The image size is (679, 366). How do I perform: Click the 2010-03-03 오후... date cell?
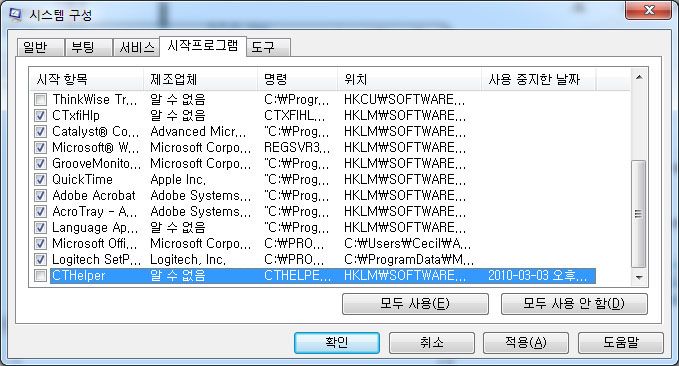pos(538,276)
